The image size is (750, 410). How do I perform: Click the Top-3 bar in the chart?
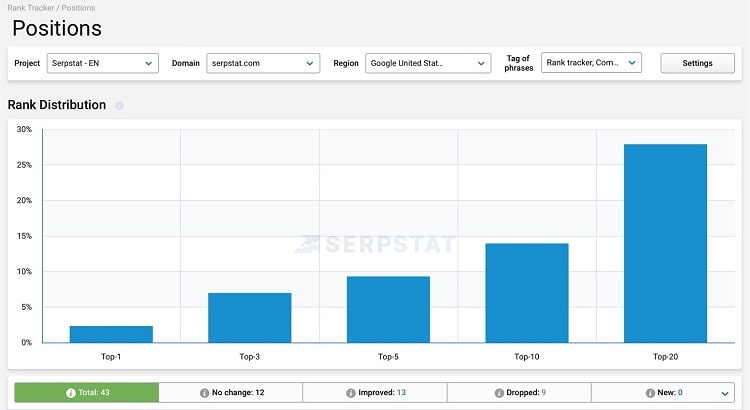pyautogui.click(x=249, y=318)
